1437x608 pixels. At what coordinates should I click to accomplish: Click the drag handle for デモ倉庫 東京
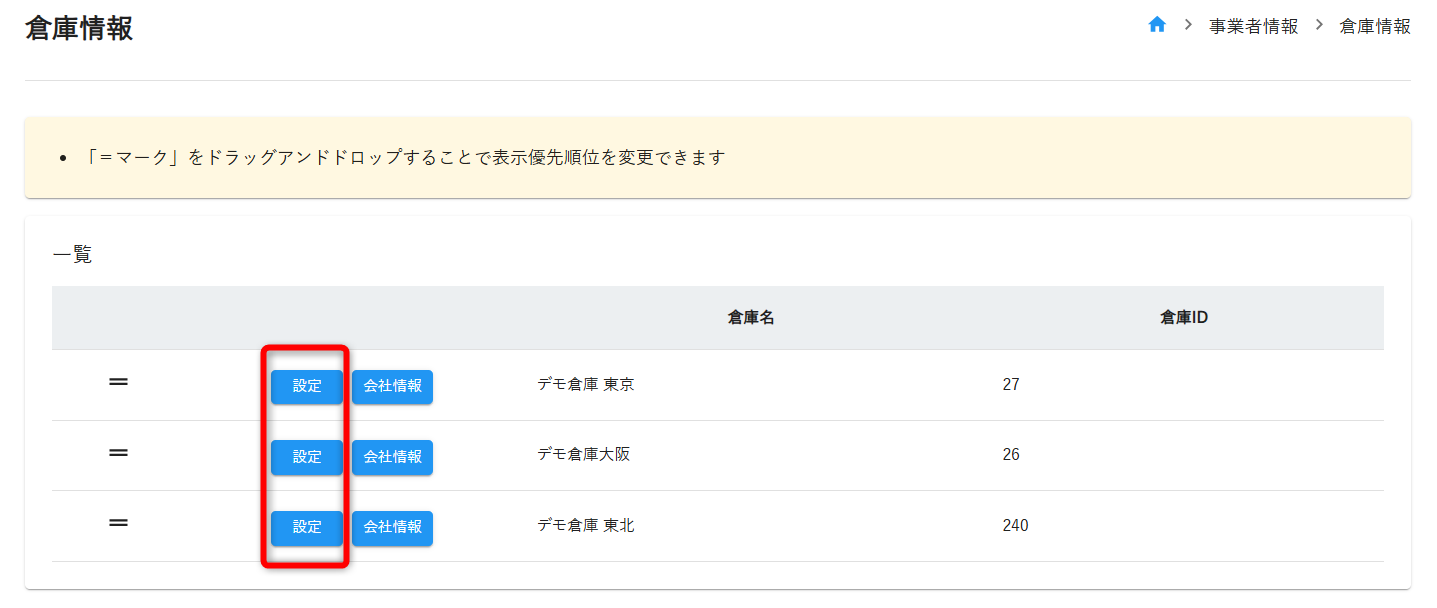pos(118,382)
